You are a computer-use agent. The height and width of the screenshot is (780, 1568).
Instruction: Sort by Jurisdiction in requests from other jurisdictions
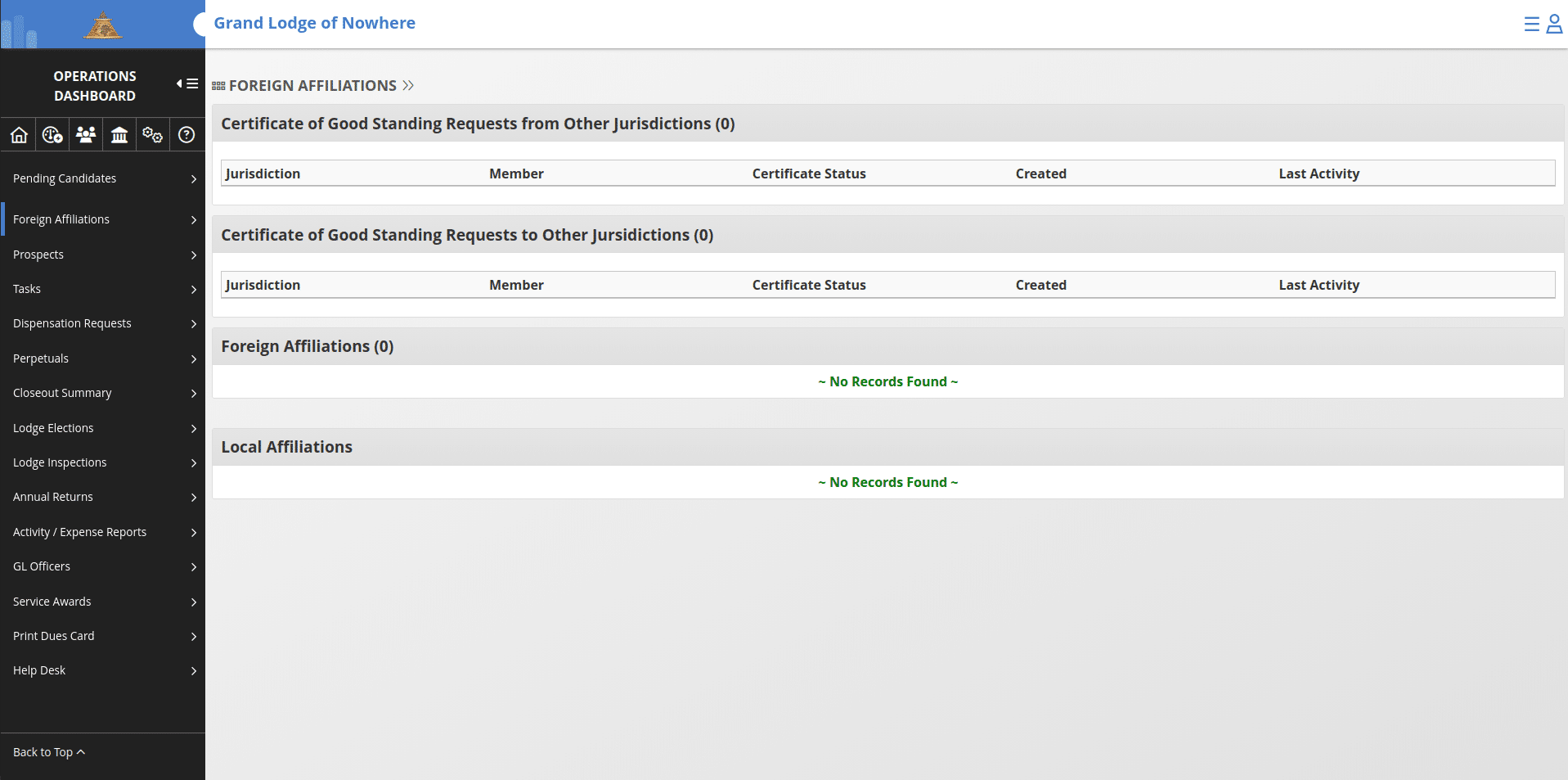[263, 174]
